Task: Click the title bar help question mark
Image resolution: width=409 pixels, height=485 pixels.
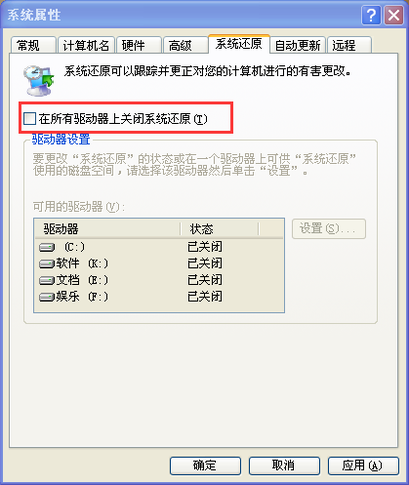Action: 371,15
